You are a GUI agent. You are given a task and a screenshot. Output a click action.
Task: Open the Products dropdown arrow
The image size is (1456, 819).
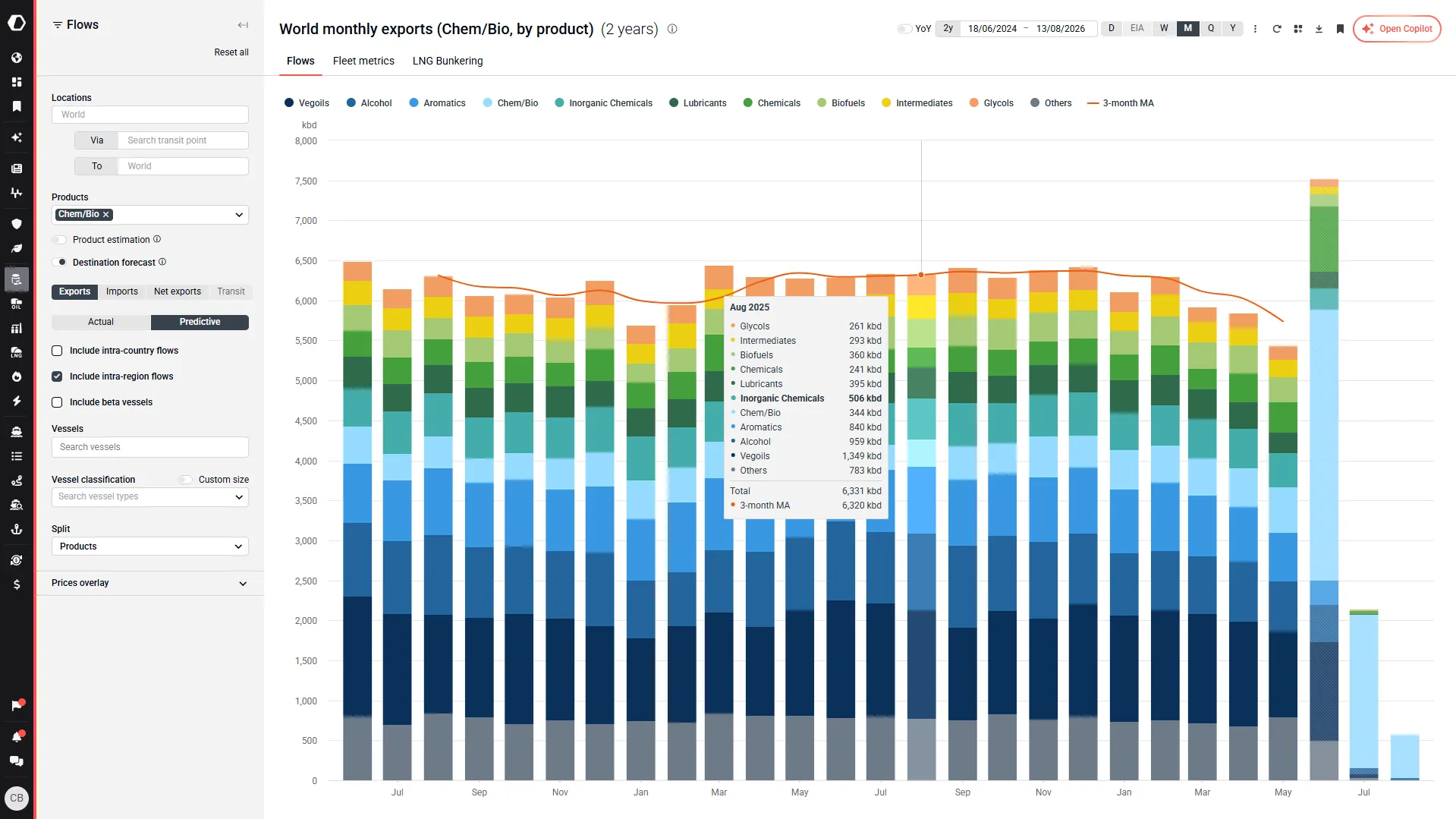click(x=239, y=215)
